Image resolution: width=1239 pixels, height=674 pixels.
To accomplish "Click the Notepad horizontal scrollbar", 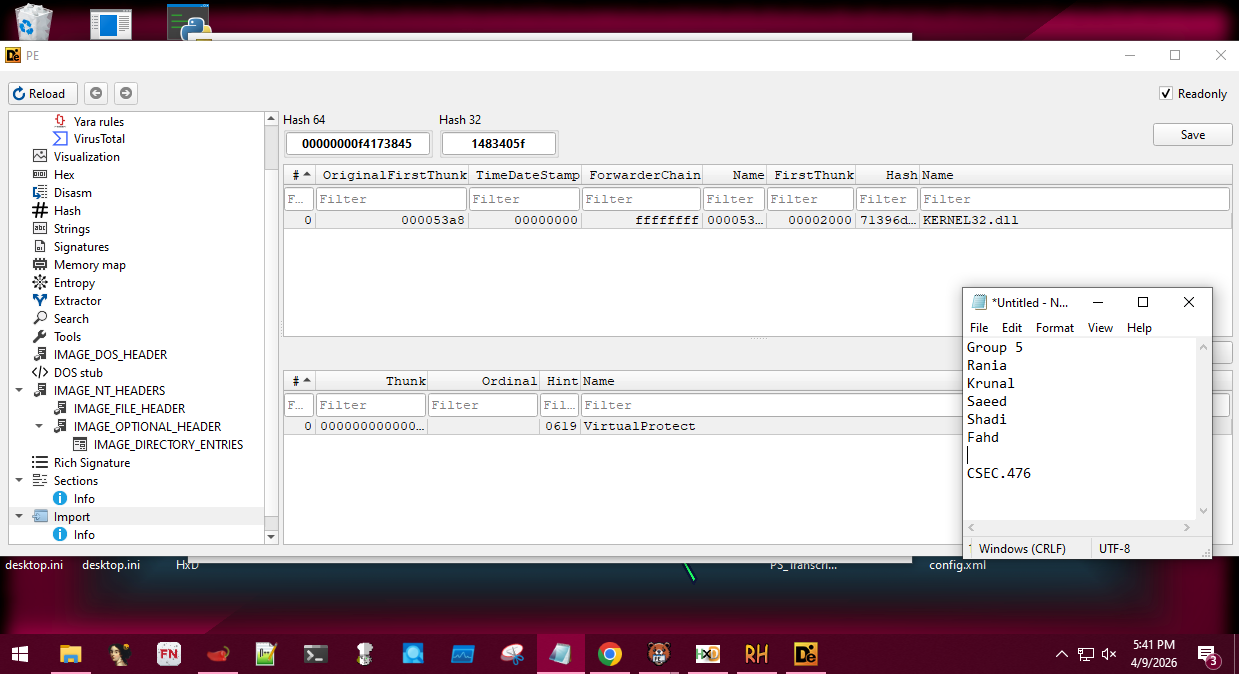I will (x=1079, y=527).
